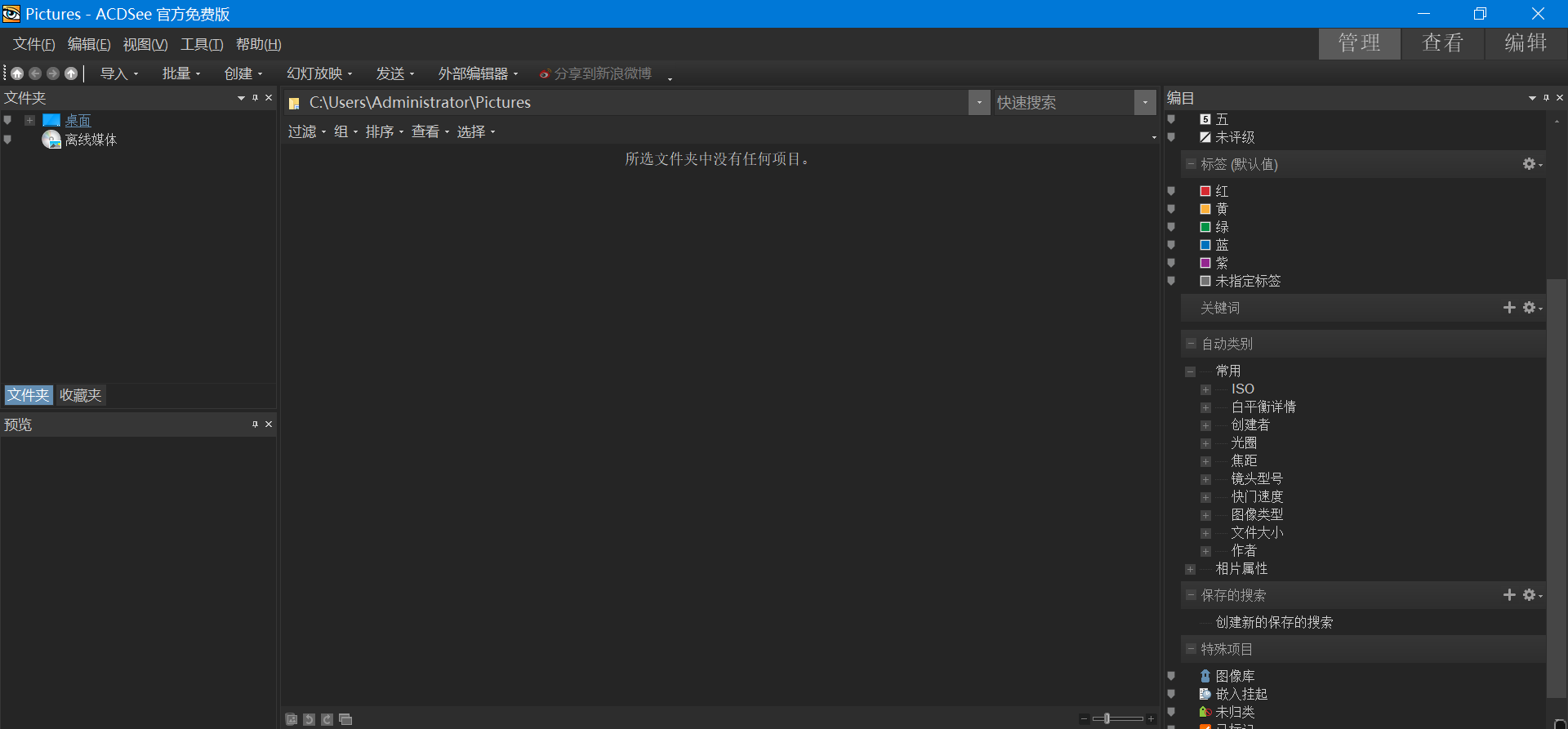The image size is (1568, 729).
Task: Click the thumbnail zoom slider handle
Action: click(1107, 718)
